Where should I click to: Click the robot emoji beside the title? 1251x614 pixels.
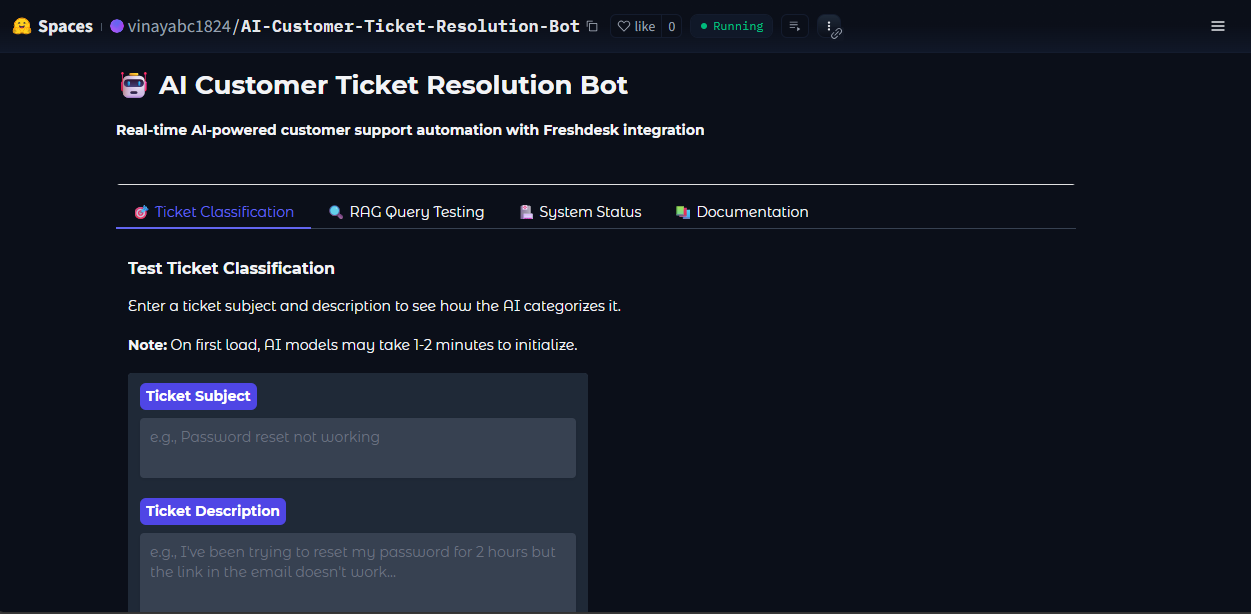(133, 86)
